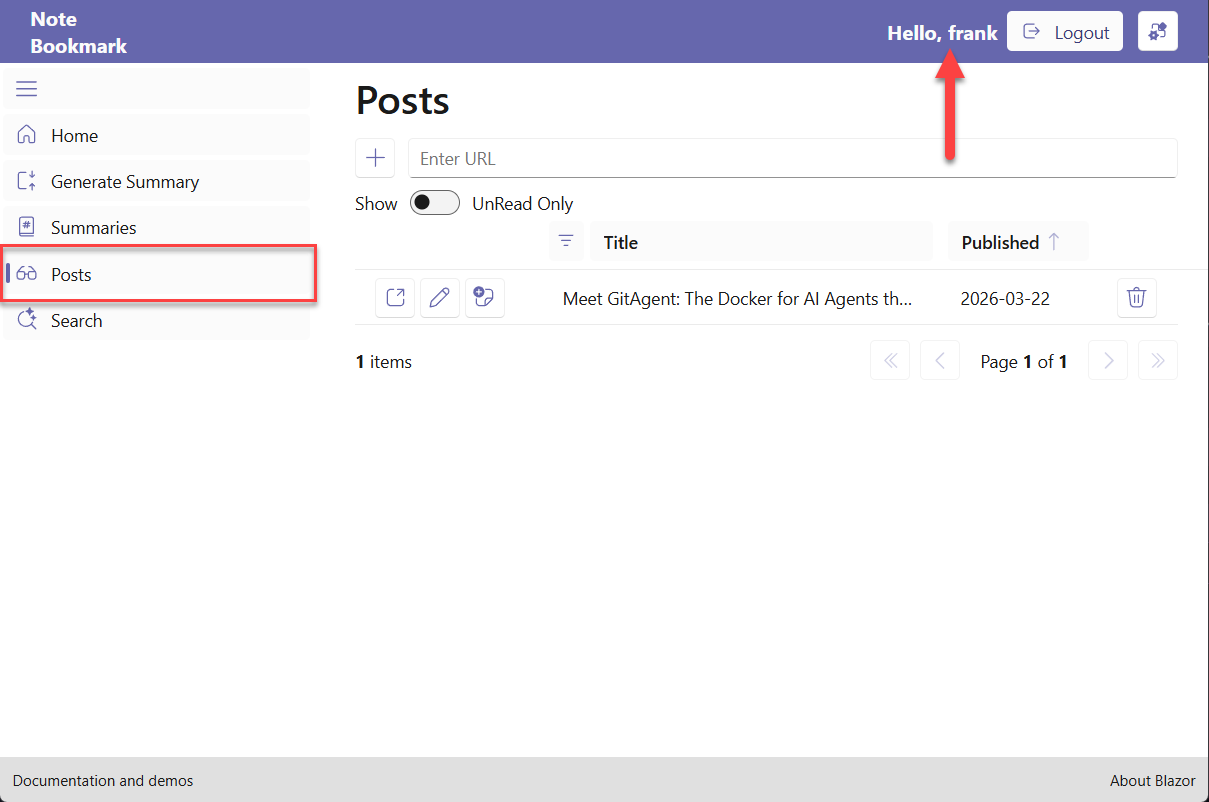Select Posts in the navigation menu
Screen dimensions: 1209x802
(x=71, y=275)
